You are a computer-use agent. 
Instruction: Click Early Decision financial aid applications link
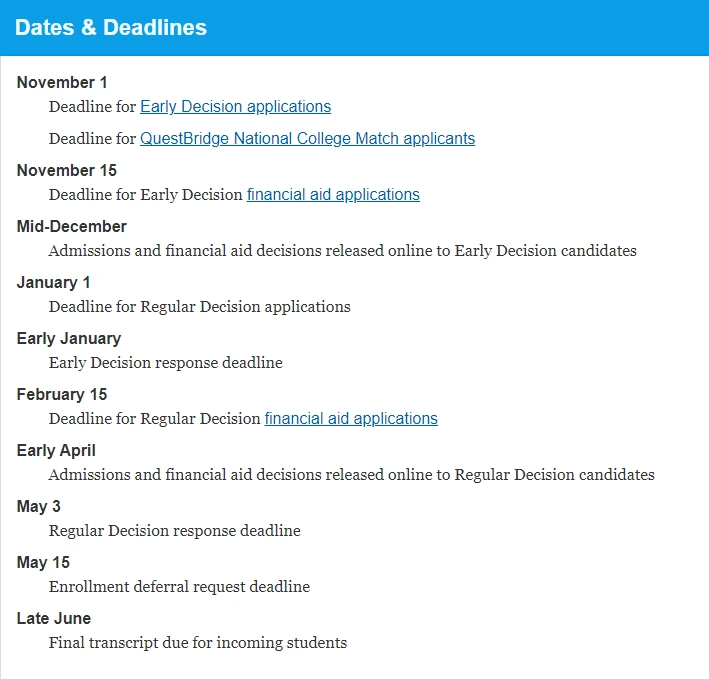pyautogui.click(x=333, y=194)
